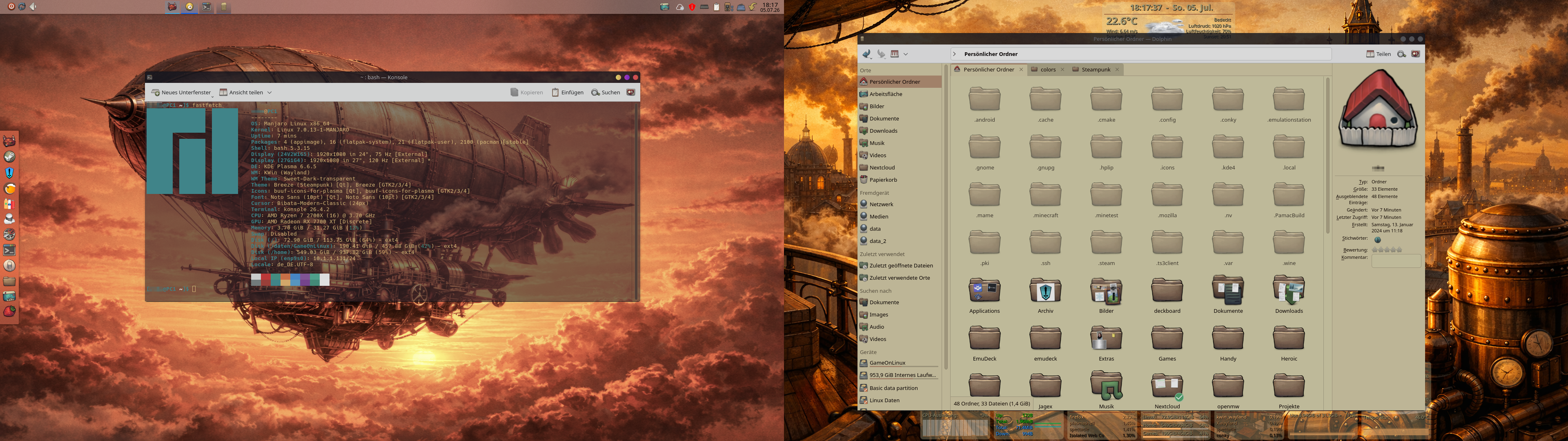Select the Nextcloud synced folder
Screen dimensions: 1568x441
[x=1167, y=391]
